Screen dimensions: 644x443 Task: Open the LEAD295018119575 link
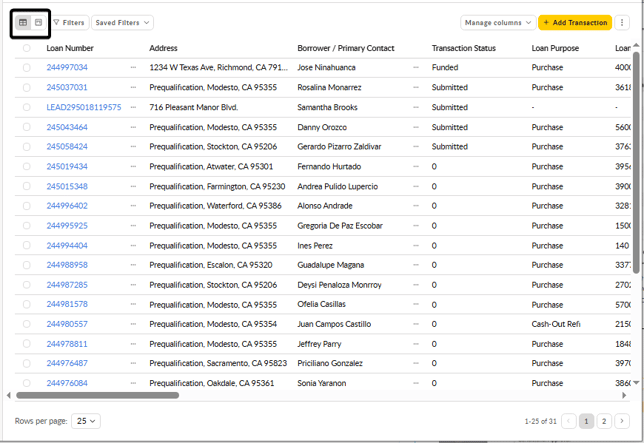point(84,107)
